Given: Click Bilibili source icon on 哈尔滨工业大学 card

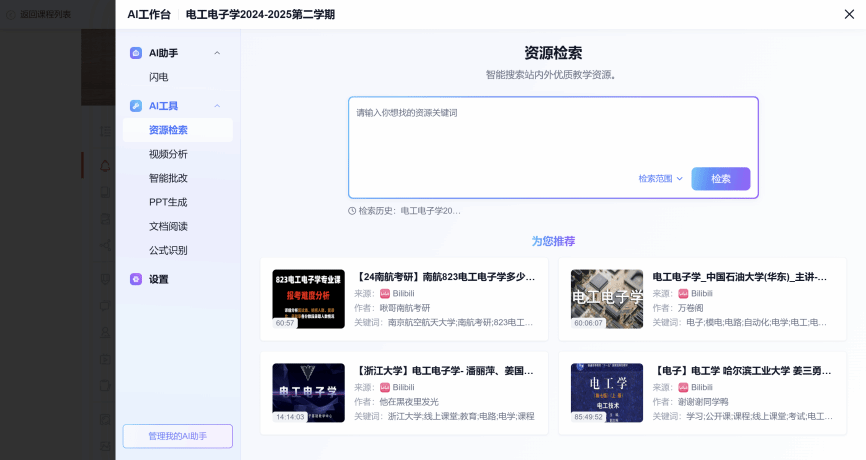Looking at the screenshot, I should click(x=683, y=387).
